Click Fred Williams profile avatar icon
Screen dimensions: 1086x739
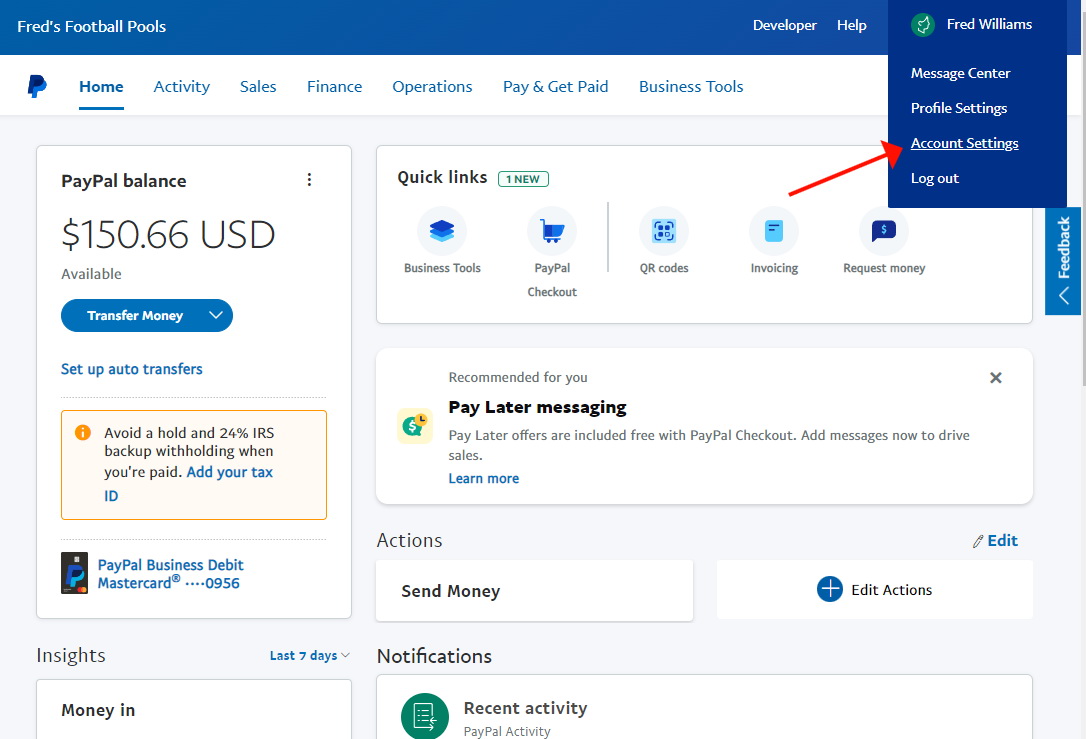923,25
